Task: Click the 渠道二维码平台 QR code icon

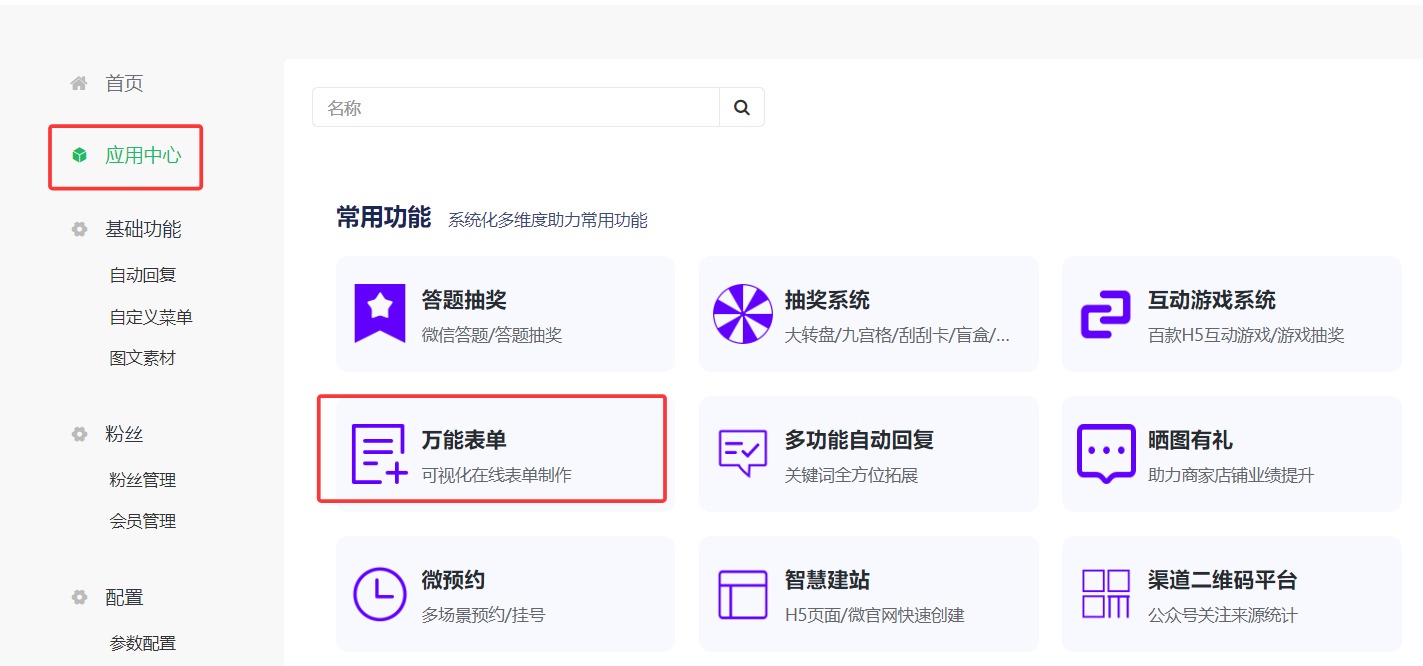Action: (1106, 592)
